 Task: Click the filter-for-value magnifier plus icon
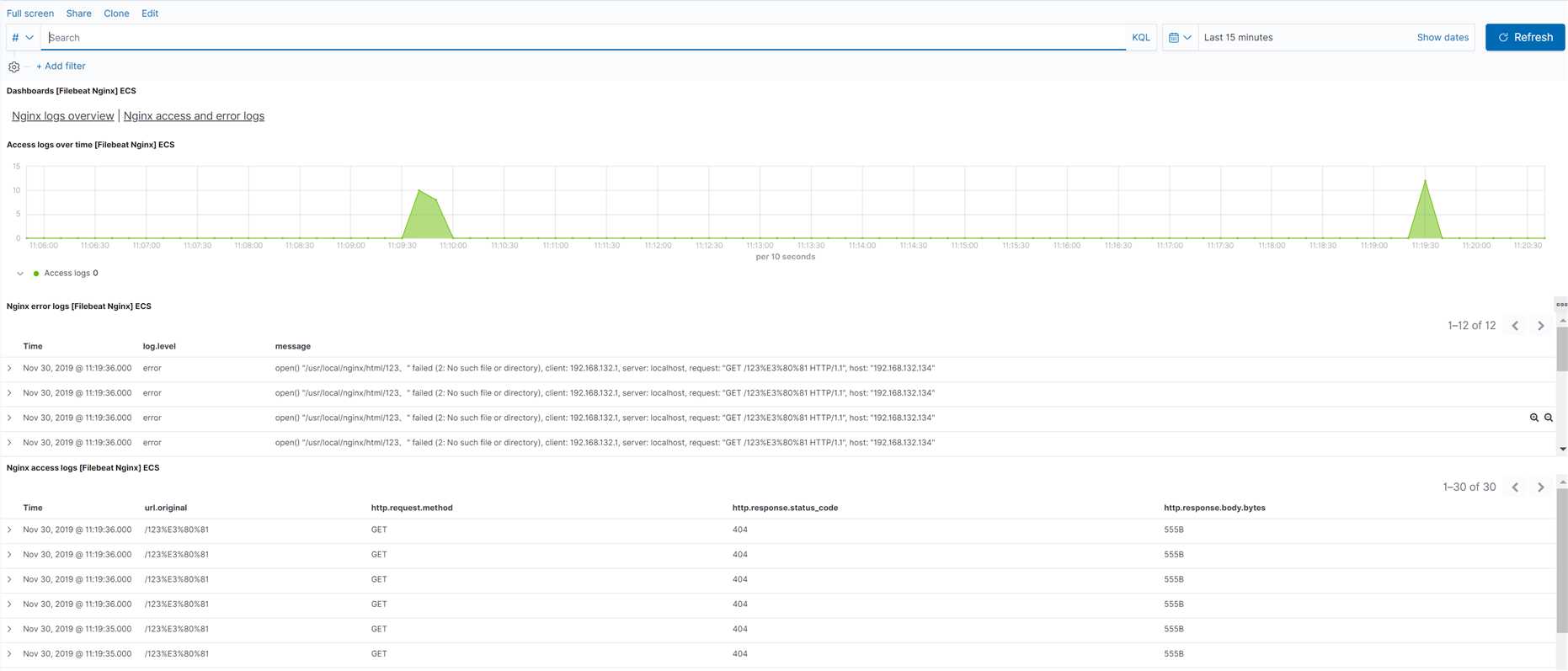pos(1534,418)
